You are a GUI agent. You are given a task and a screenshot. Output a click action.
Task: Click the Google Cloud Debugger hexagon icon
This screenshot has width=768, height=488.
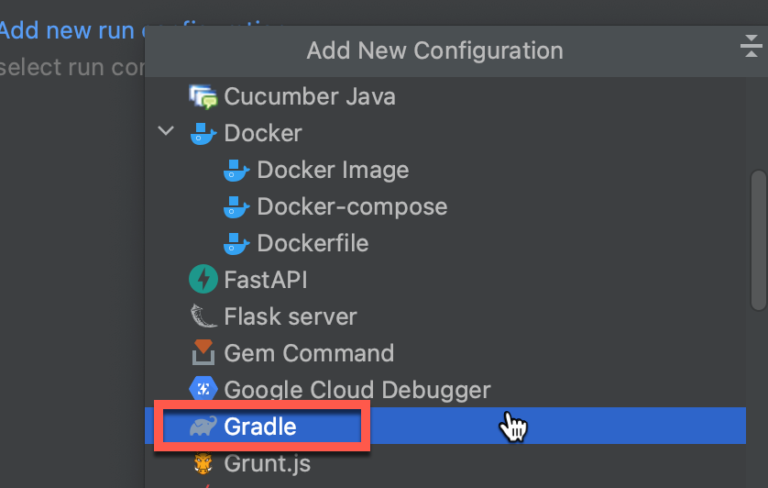point(203,389)
